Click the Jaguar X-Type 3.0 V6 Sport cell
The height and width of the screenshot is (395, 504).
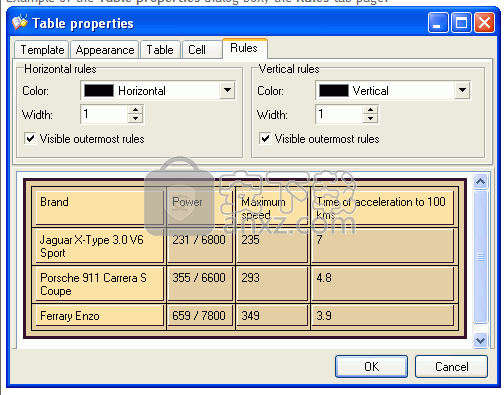tap(99, 246)
